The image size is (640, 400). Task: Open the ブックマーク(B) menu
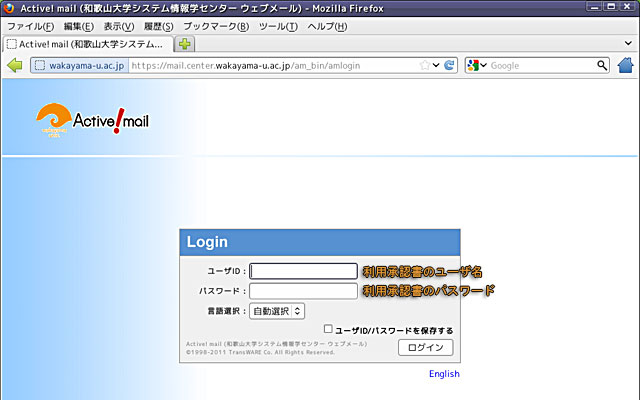point(216,27)
